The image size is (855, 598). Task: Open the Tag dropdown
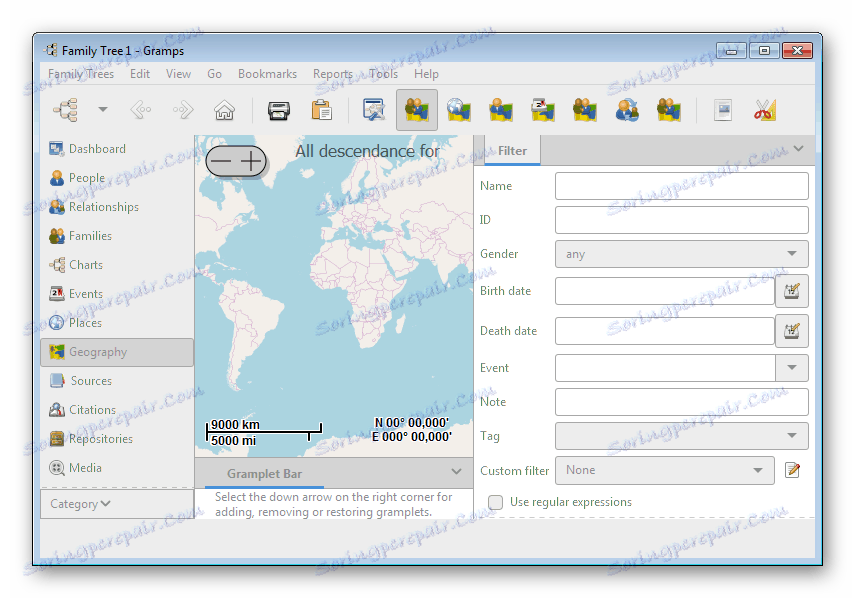(x=682, y=436)
